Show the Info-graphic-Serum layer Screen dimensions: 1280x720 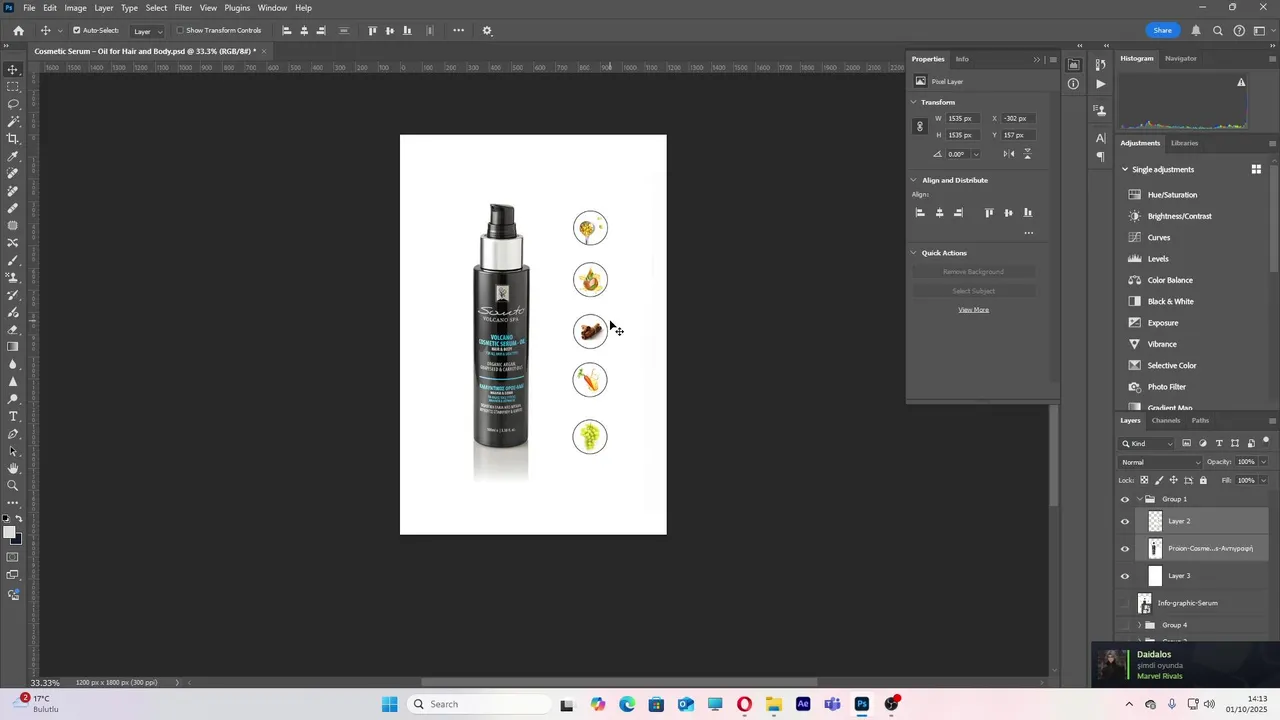point(1125,603)
